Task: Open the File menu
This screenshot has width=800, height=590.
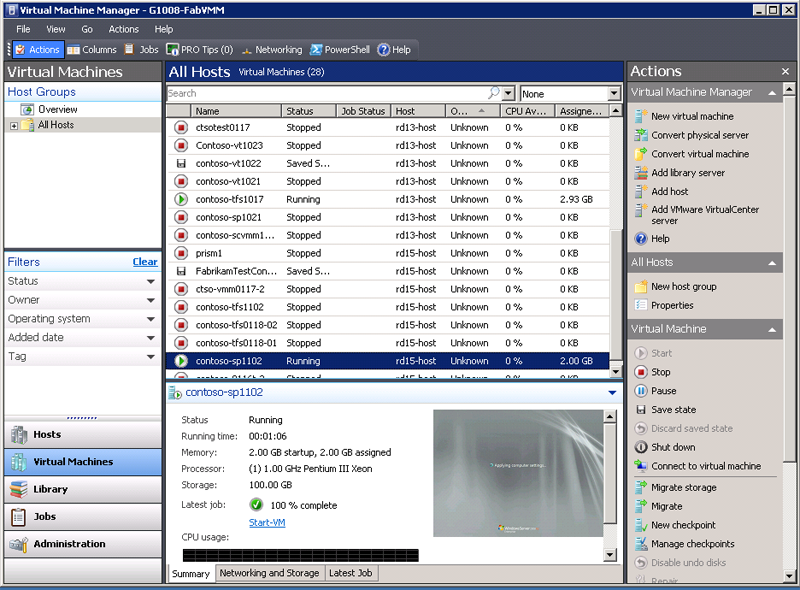Action: [x=23, y=29]
